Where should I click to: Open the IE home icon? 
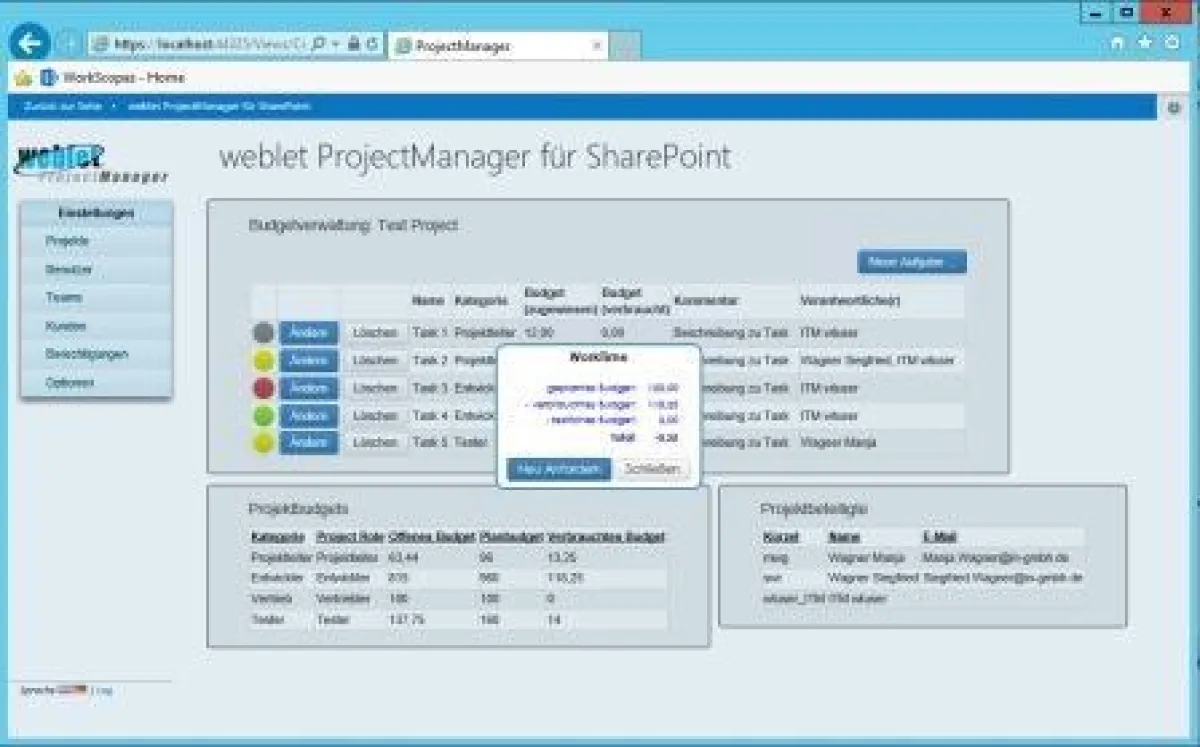[x=1119, y=43]
